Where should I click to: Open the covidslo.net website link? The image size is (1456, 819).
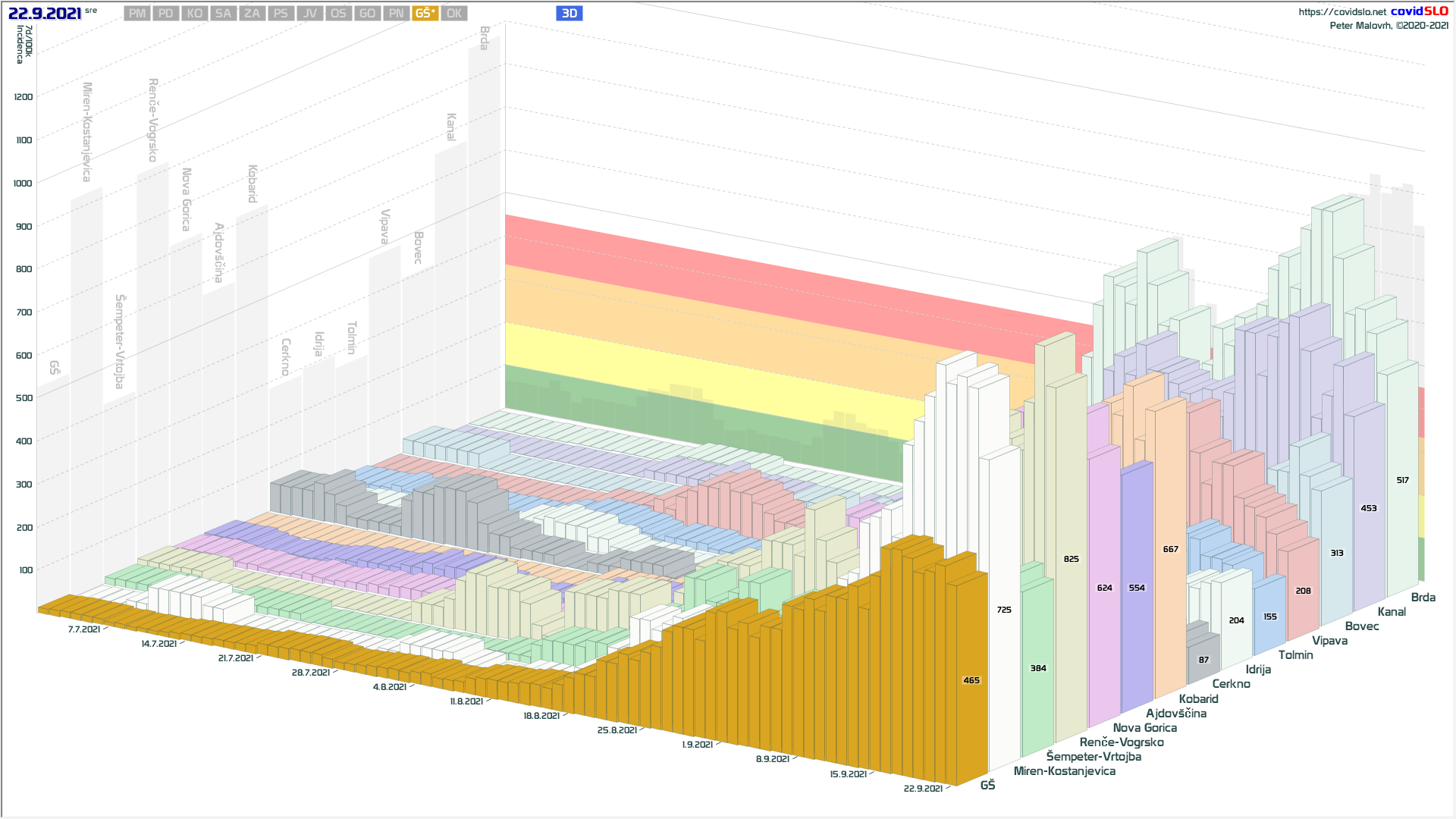tap(1341, 12)
